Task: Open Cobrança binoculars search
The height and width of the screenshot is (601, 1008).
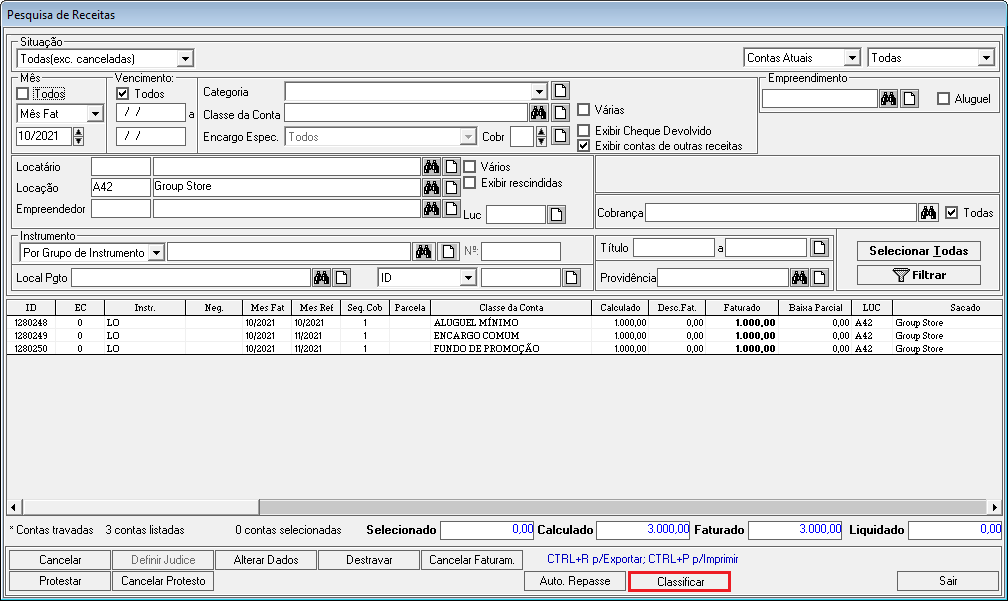Action: tap(928, 212)
